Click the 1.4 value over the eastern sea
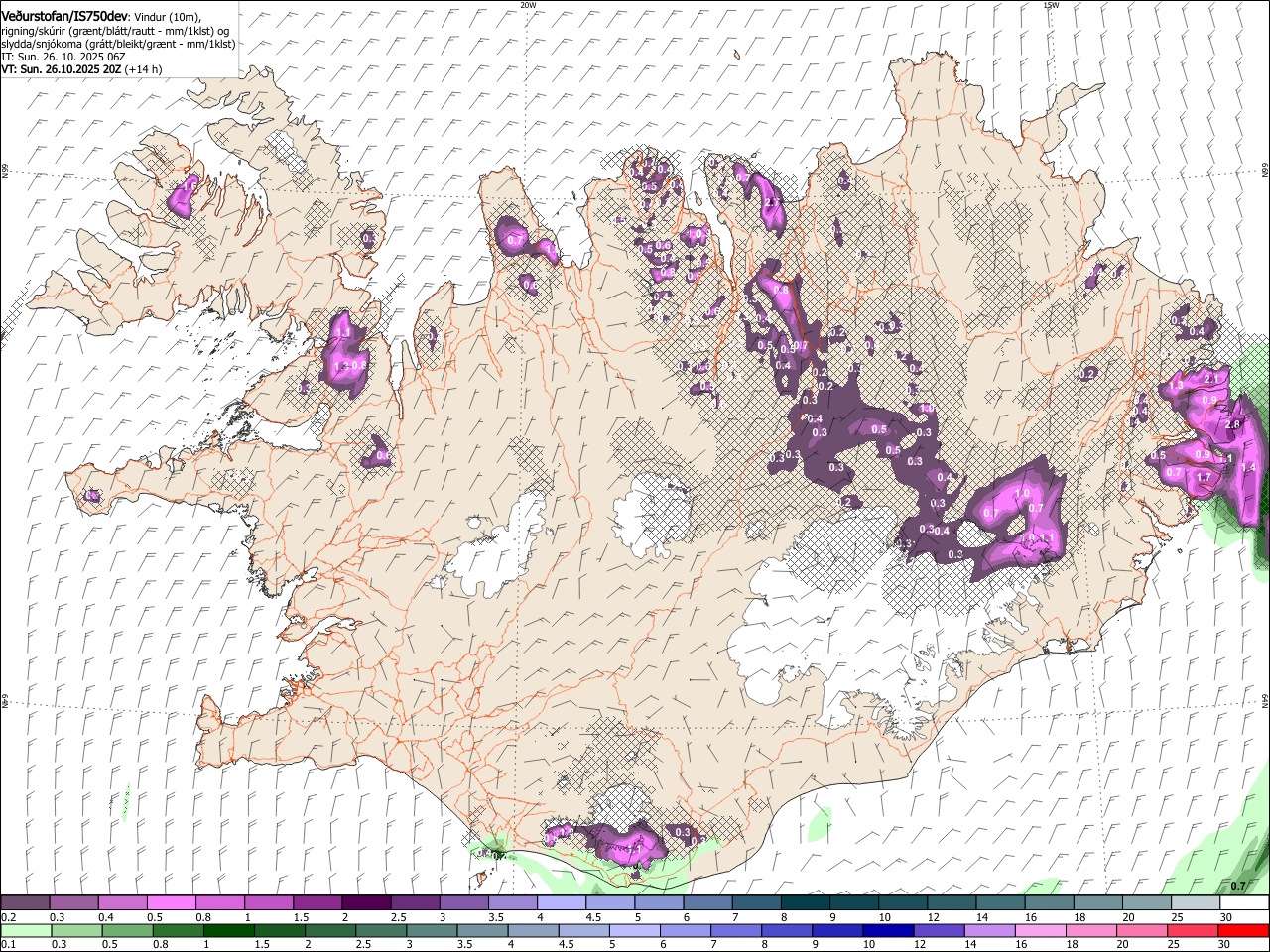 click(x=1248, y=467)
